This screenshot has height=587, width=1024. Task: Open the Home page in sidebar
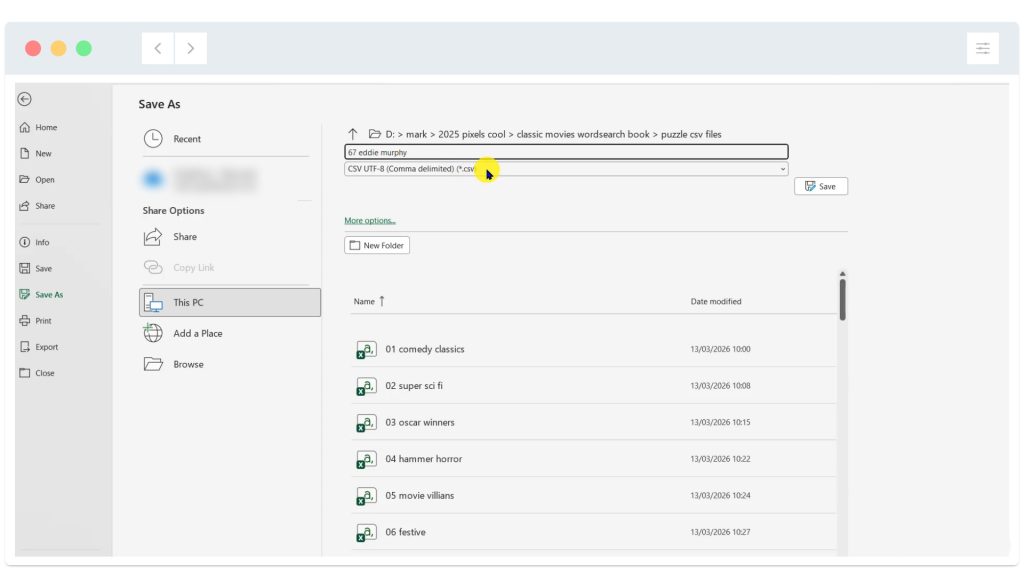click(x=38, y=127)
